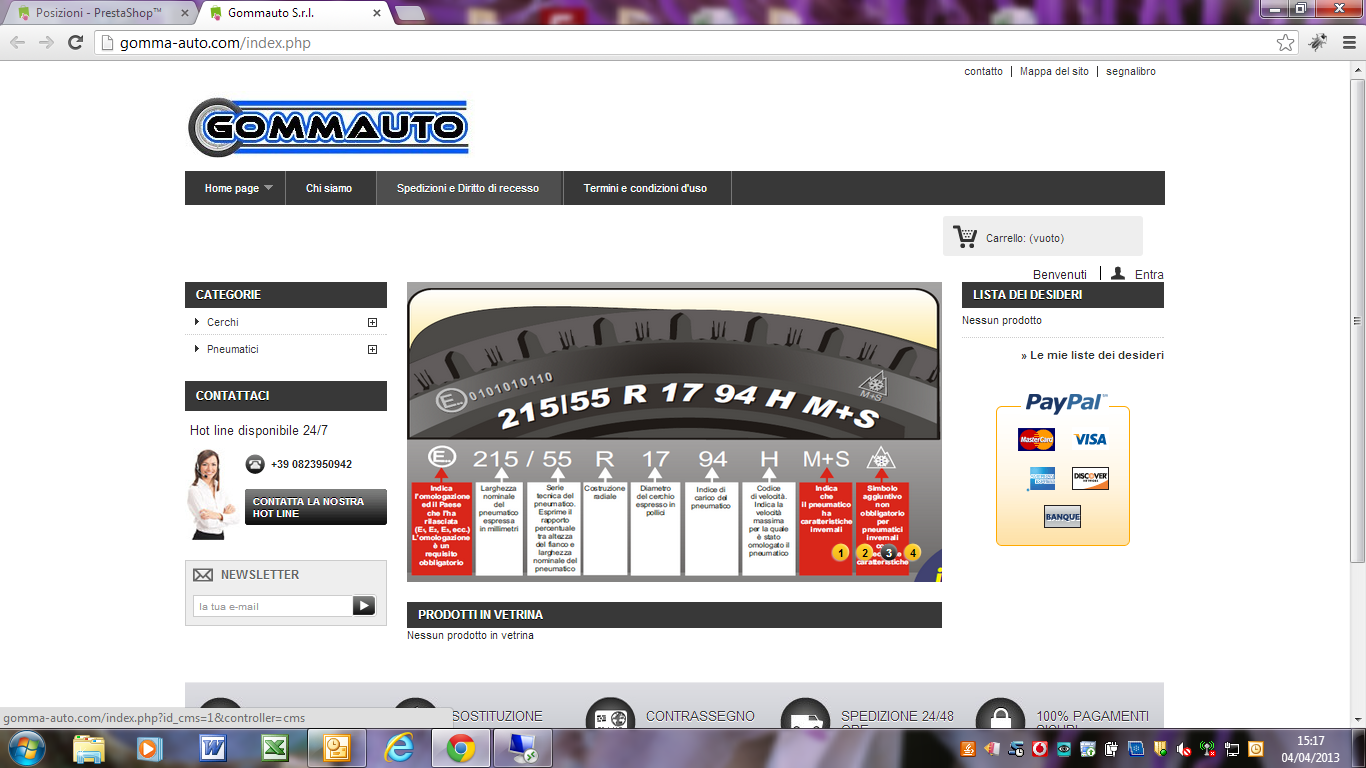Go to slide 3 of the banner
The width and height of the screenshot is (1366, 768).
pyautogui.click(x=888, y=552)
